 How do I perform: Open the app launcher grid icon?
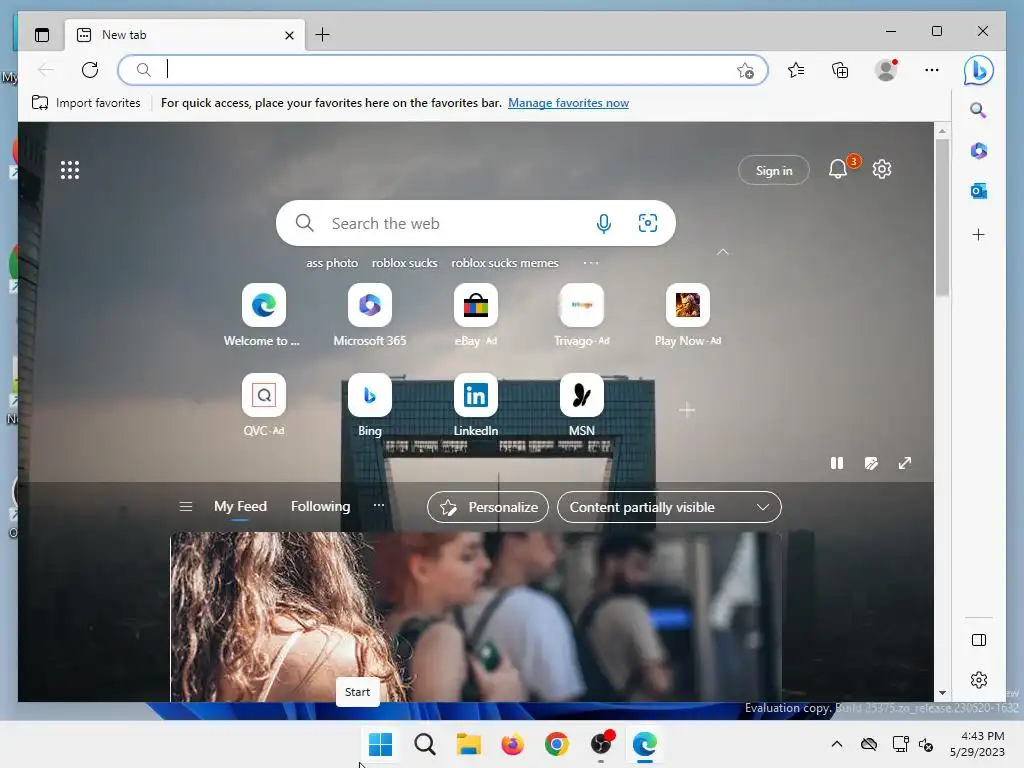point(70,170)
